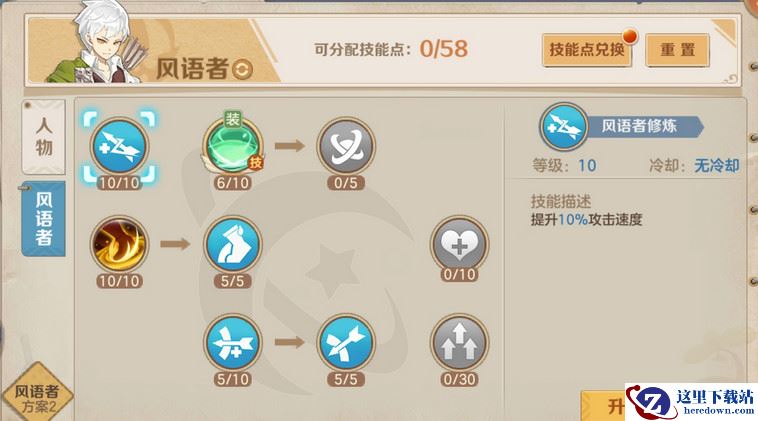Viewport: 758px width, 421px height.
Task: Select the grey swirl skill at 0/5
Action: (x=346, y=145)
